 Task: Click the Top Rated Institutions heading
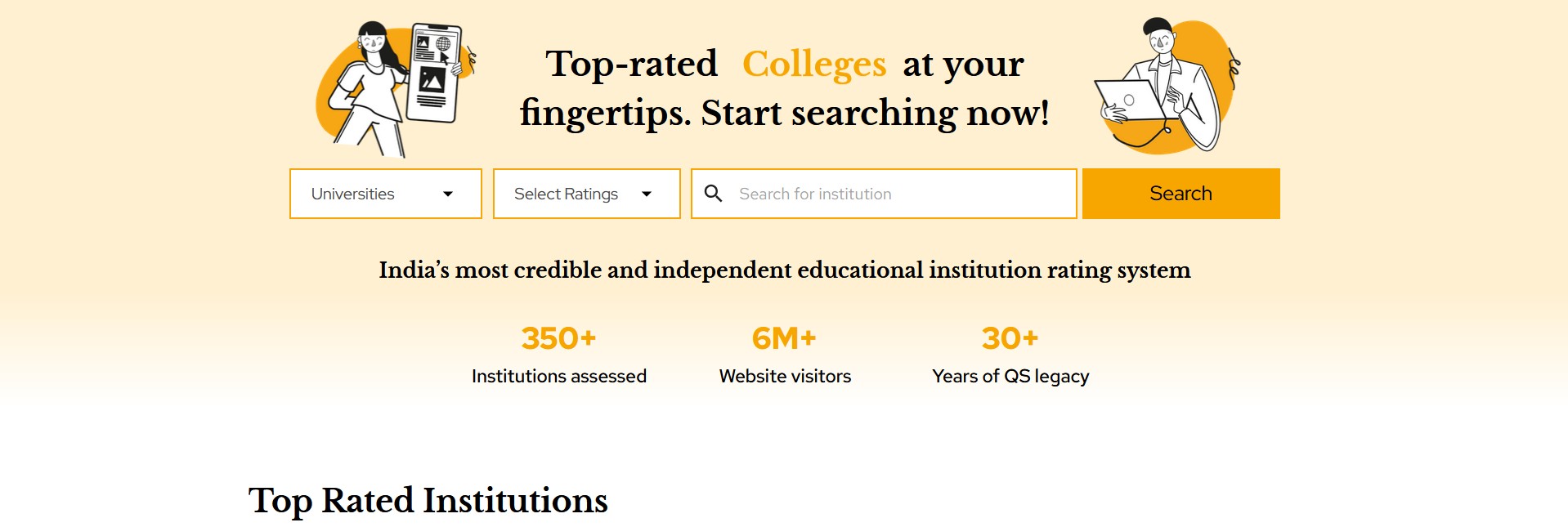(x=428, y=500)
